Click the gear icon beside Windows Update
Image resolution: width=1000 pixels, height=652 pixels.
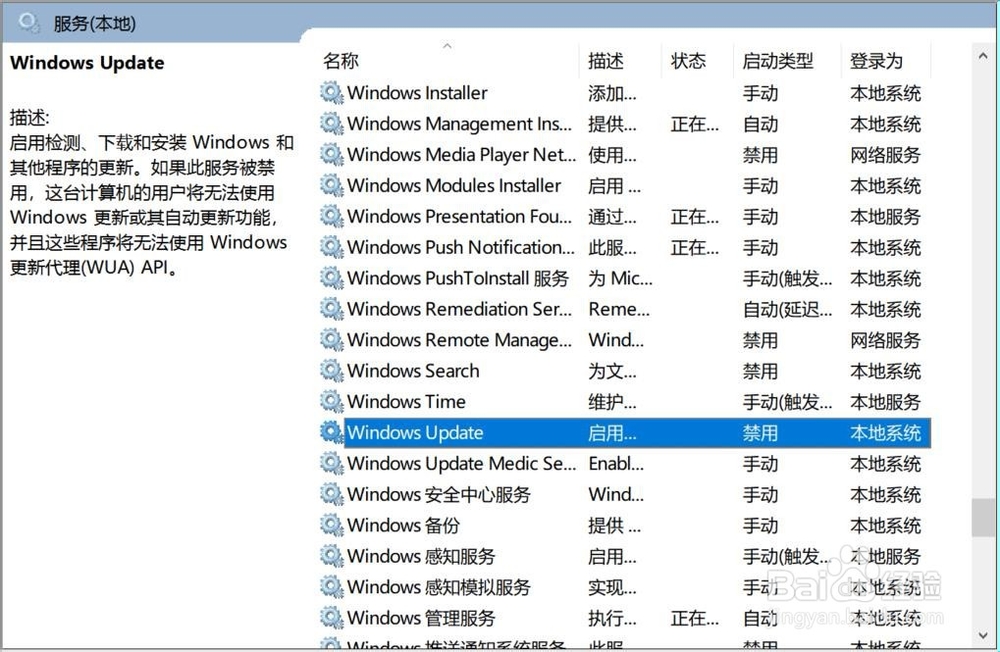pos(331,433)
